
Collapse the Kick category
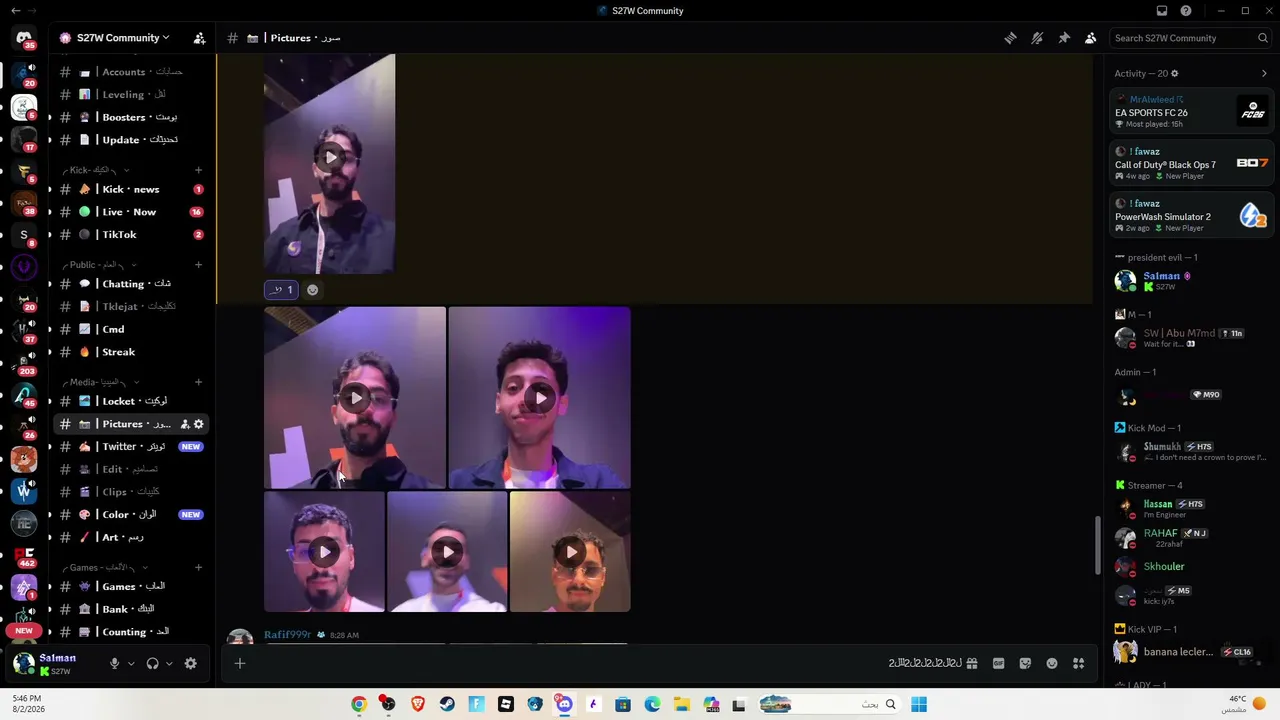tap(95, 170)
